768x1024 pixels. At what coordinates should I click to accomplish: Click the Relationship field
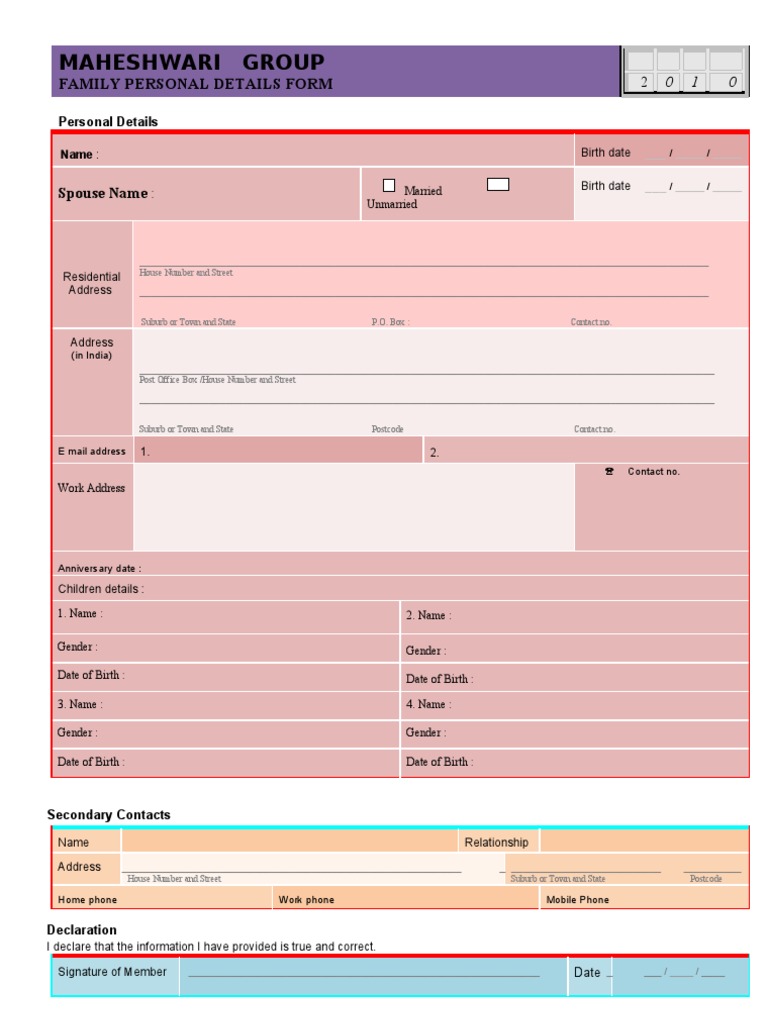point(644,841)
